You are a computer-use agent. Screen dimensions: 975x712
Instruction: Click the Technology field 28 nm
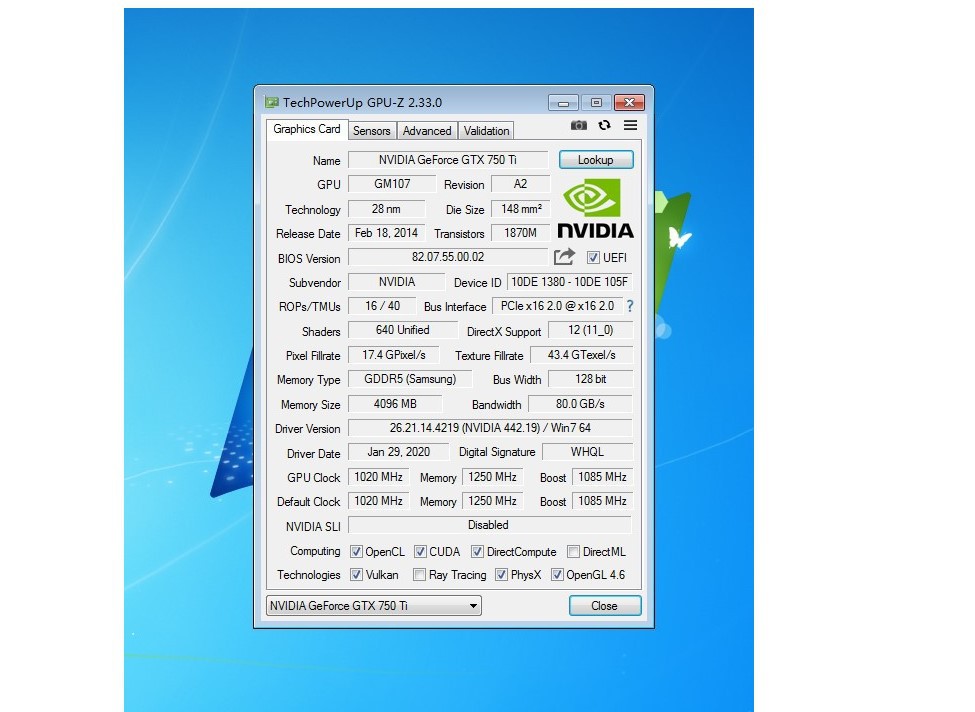click(x=386, y=209)
